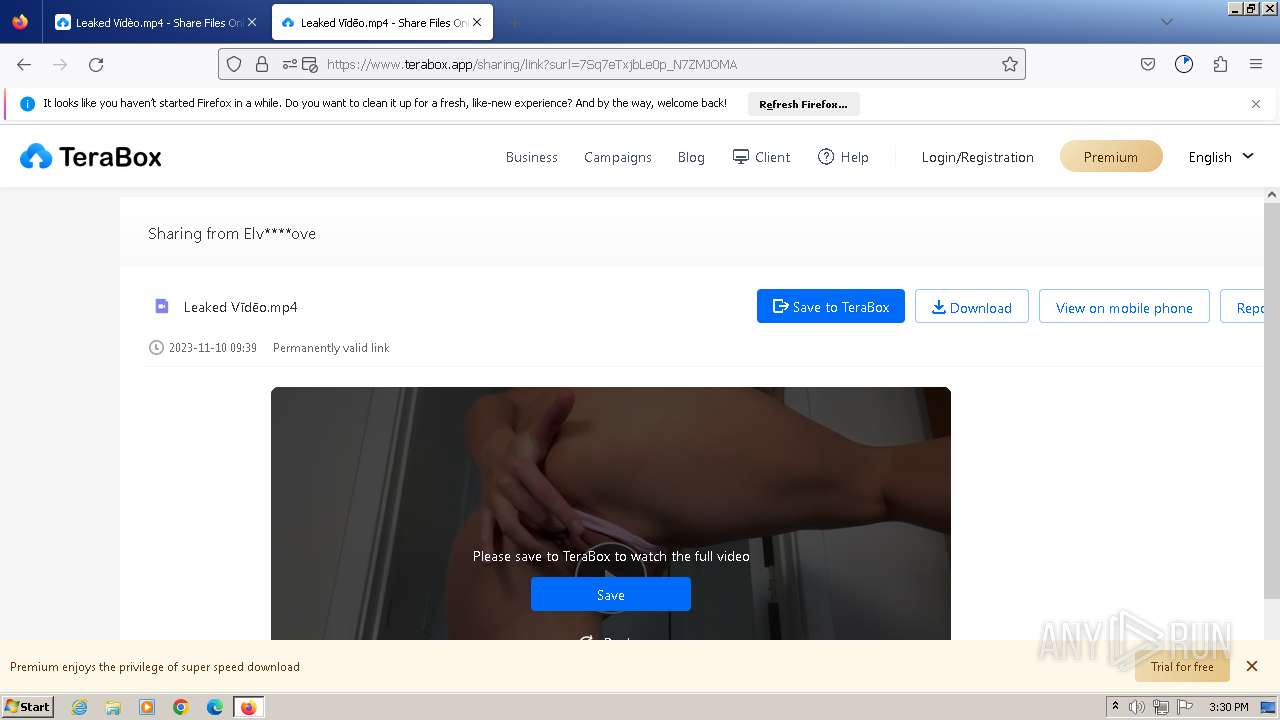1280x720 pixels.
Task: Click the network tray icon
Action: [x=1161, y=707]
